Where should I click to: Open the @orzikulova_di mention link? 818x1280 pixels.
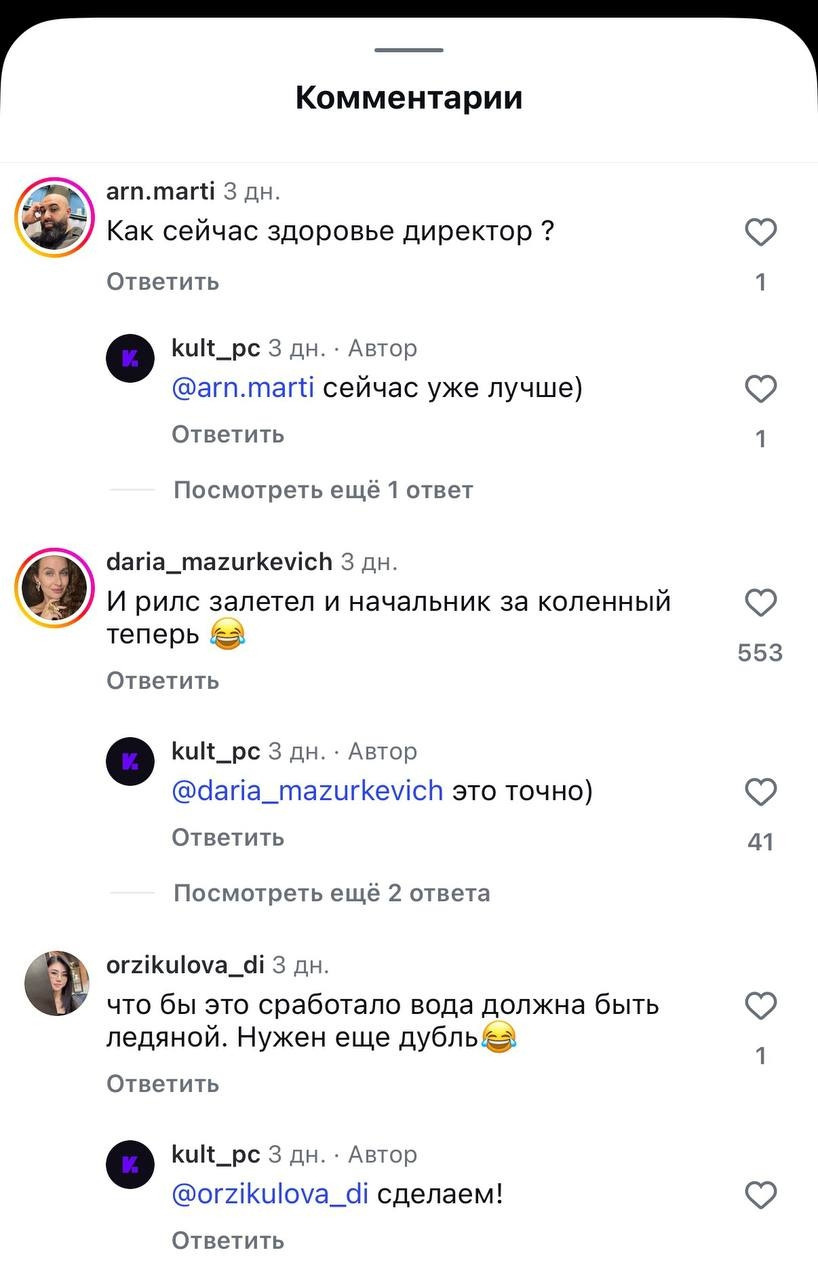click(271, 1194)
